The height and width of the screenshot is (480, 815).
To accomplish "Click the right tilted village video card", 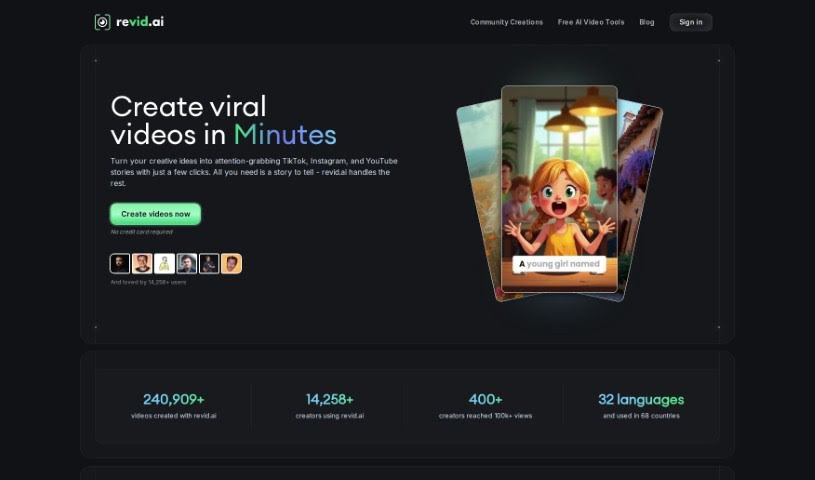I will coord(639,198).
